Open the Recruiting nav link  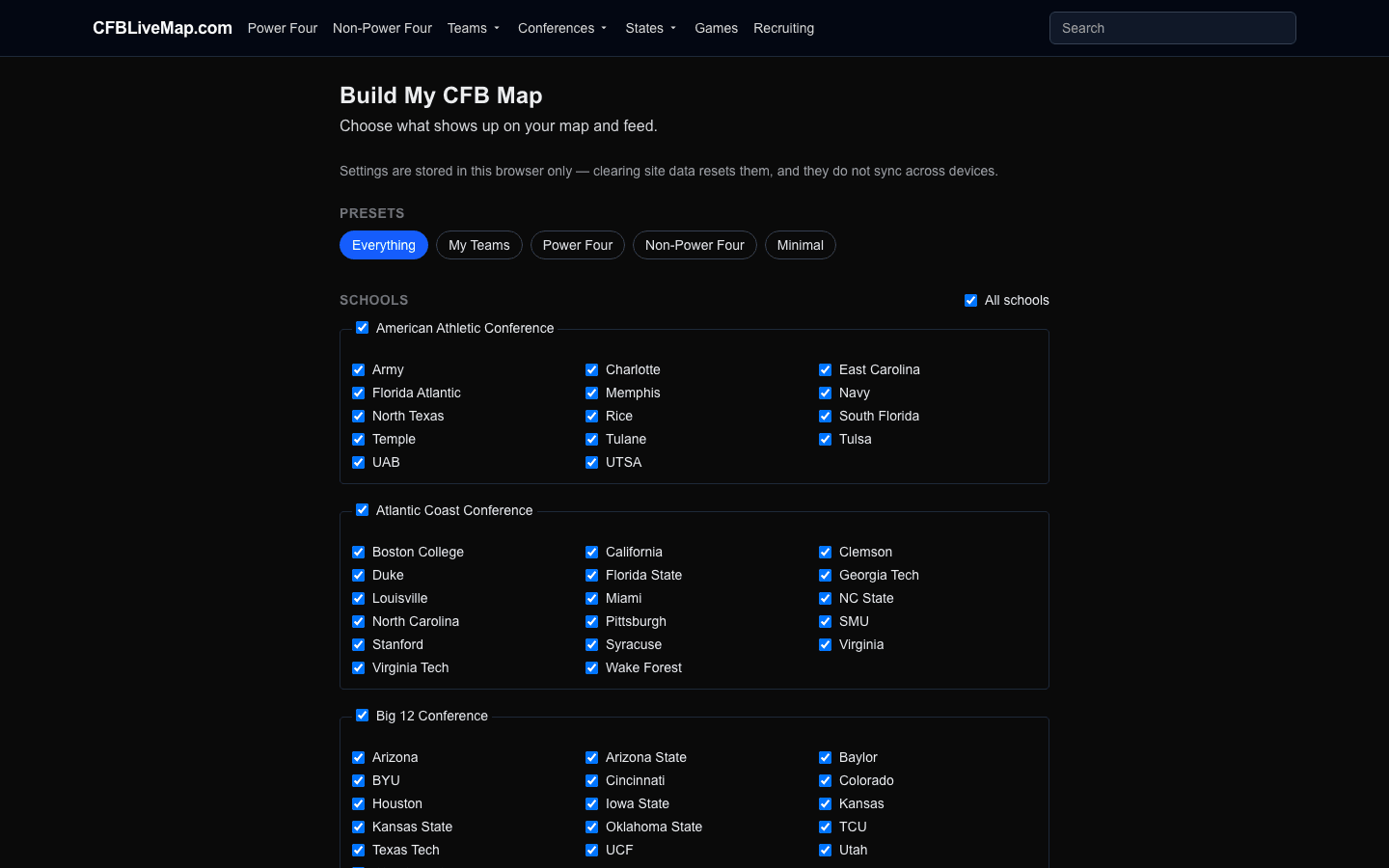783,28
